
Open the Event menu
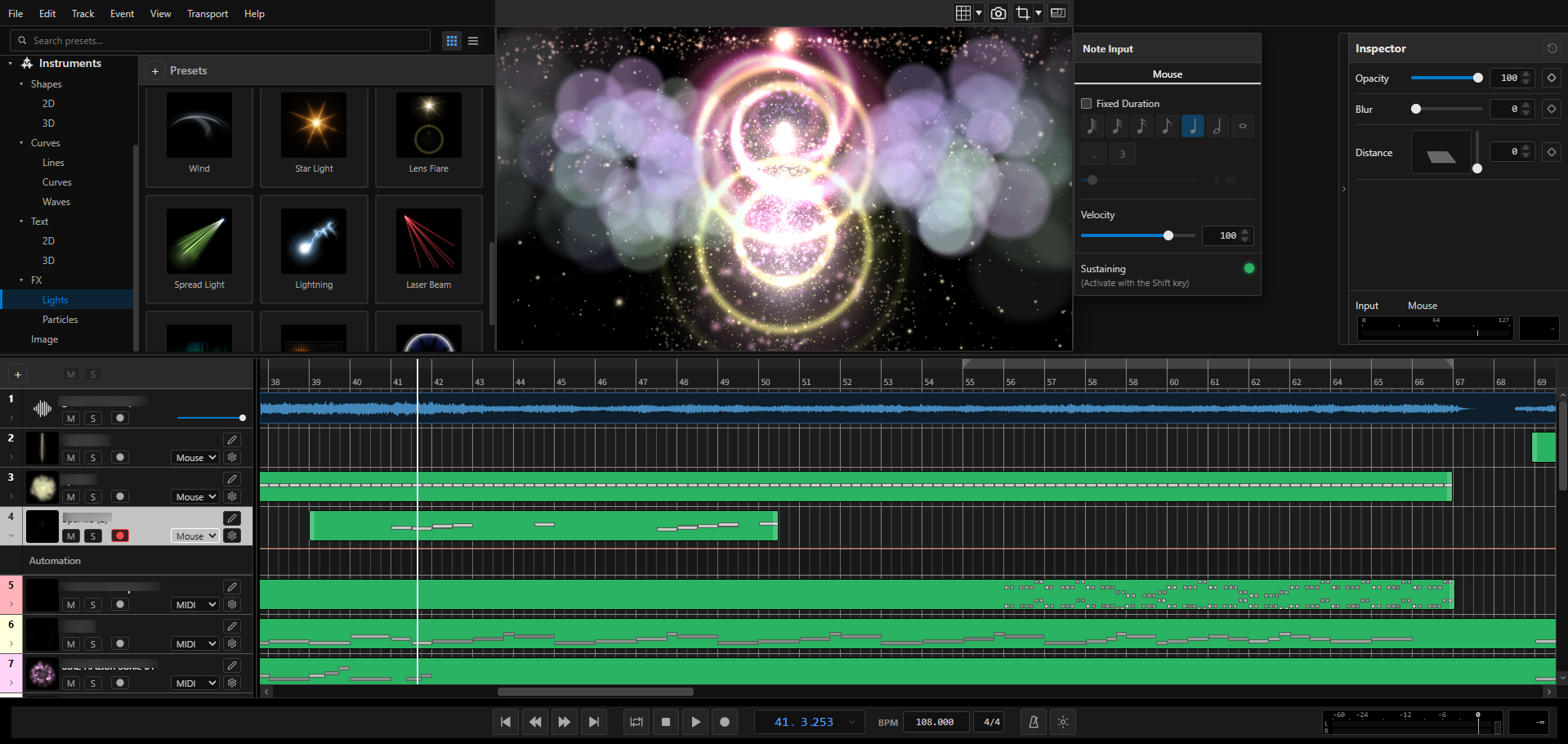click(122, 14)
